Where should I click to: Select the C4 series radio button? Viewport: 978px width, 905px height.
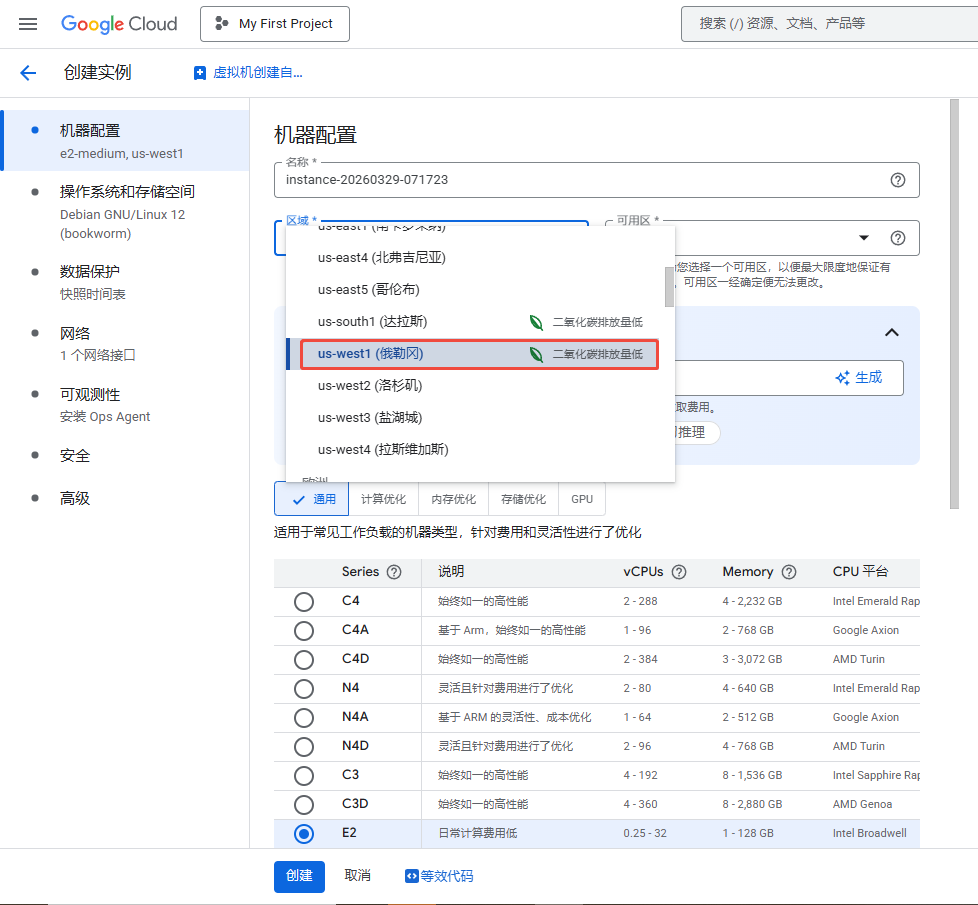coord(304,602)
